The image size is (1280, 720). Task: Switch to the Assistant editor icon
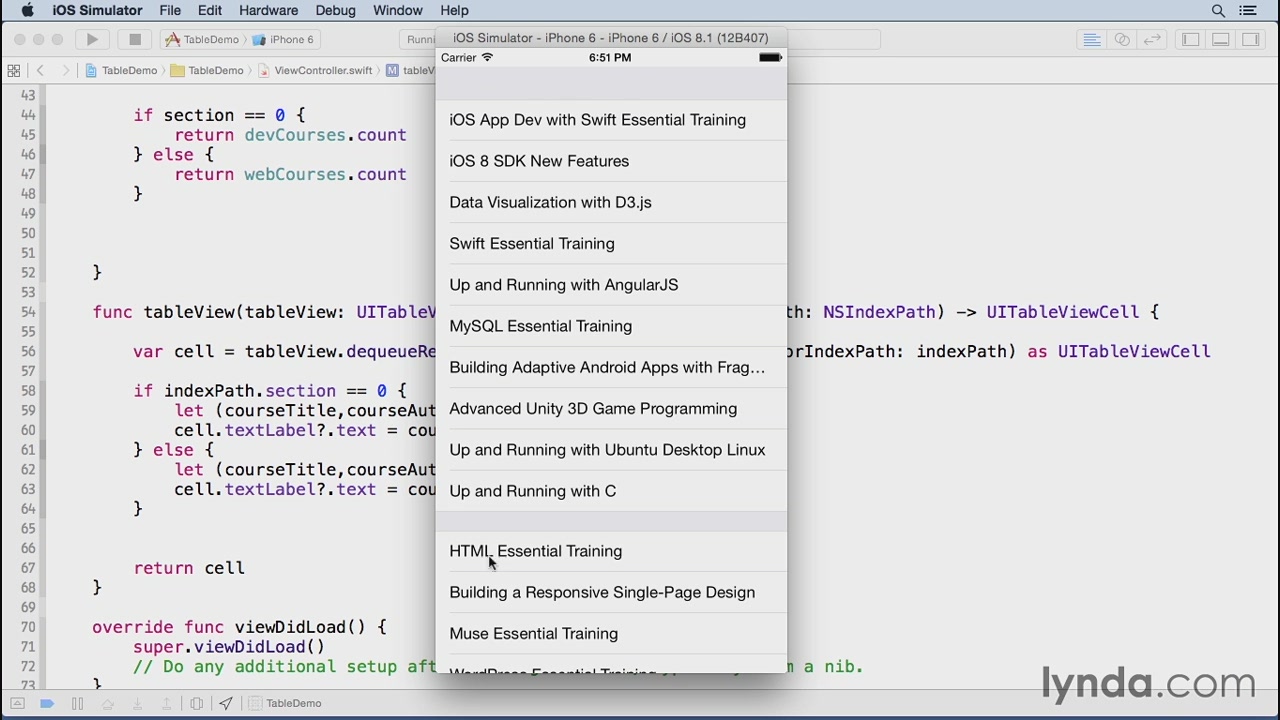point(1122,39)
